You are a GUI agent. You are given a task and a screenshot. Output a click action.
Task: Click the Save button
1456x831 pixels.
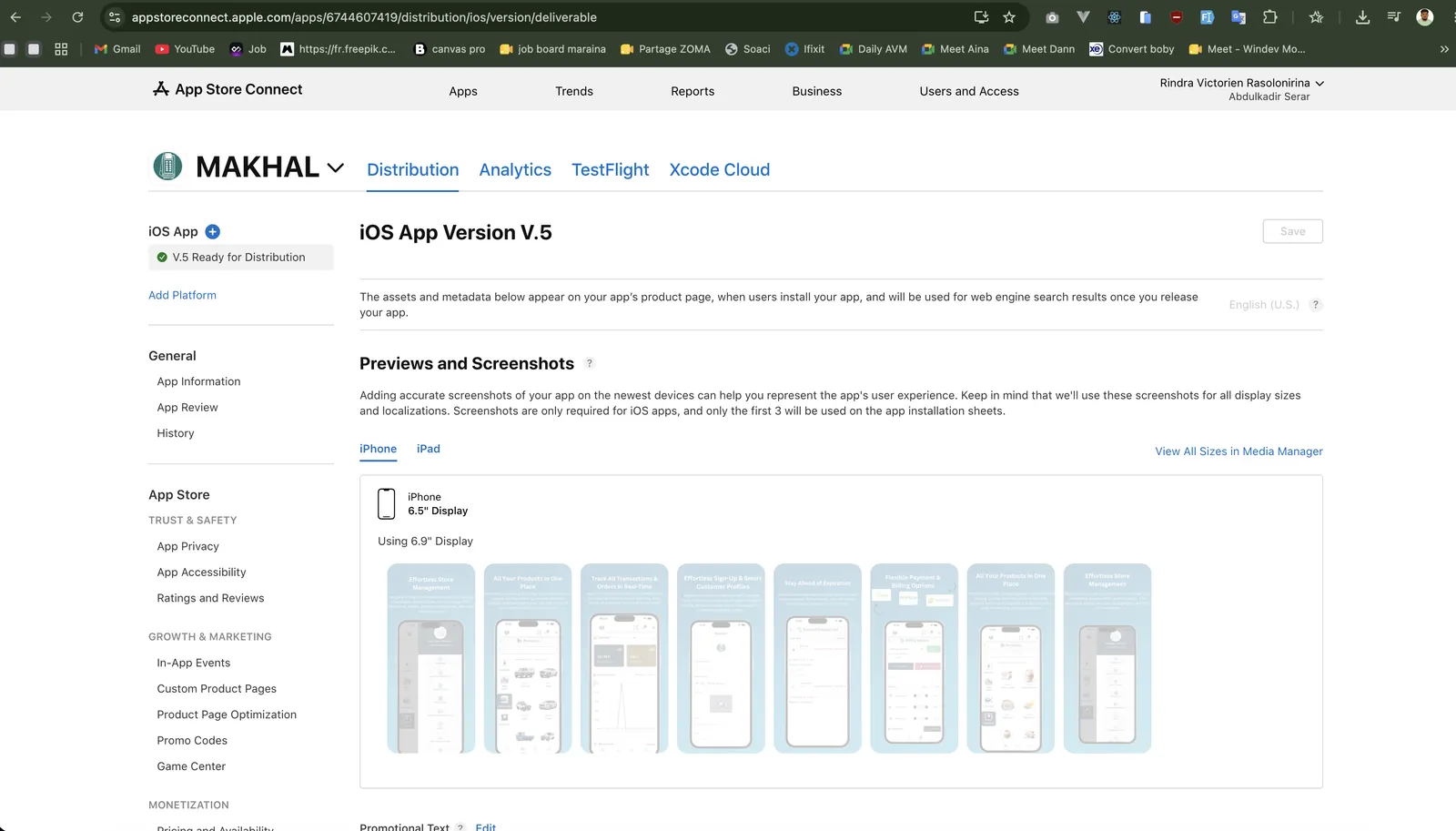(x=1292, y=231)
